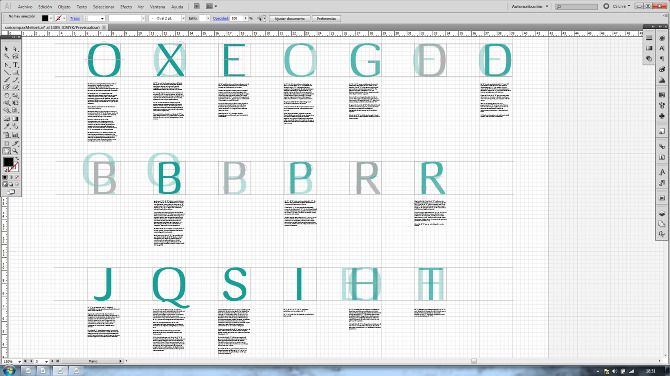Viewport: 670px width, 376px height.
Task: Open the Objeto menu
Action: point(64,7)
